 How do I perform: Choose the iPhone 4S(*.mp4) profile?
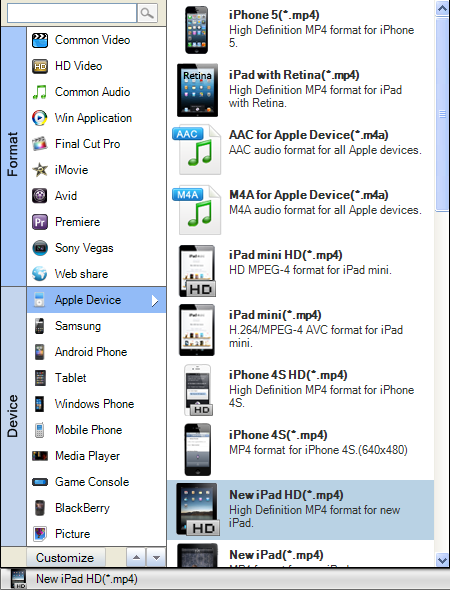tap(301, 450)
